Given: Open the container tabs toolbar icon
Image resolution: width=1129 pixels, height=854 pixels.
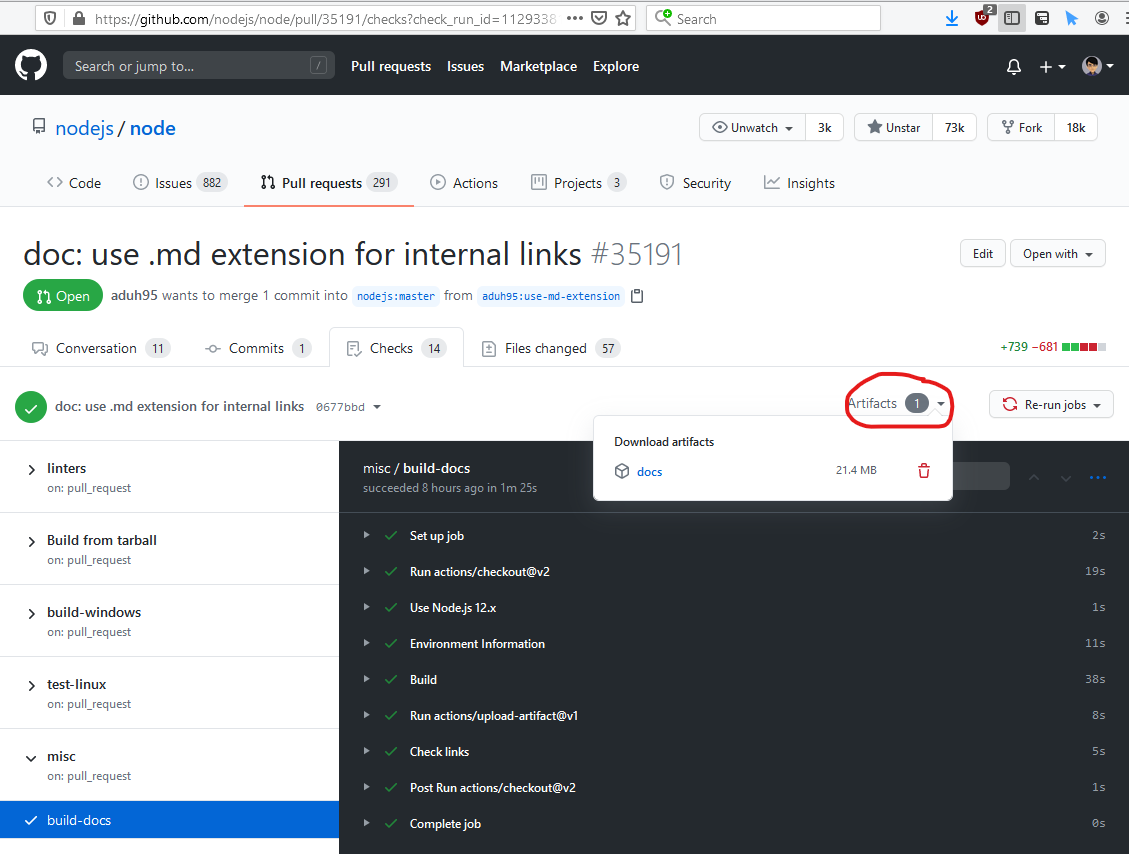Looking at the screenshot, I should point(1042,19).
